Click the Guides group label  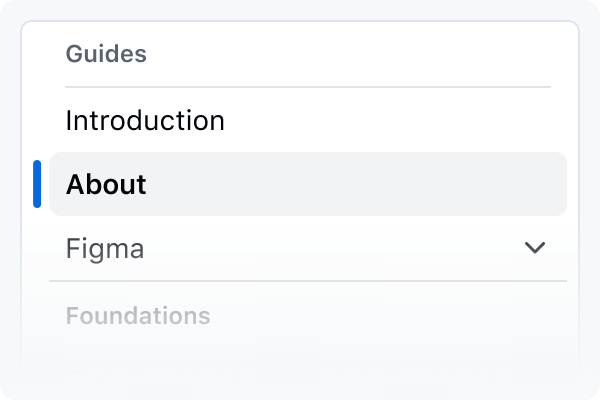tap(106, 54)
